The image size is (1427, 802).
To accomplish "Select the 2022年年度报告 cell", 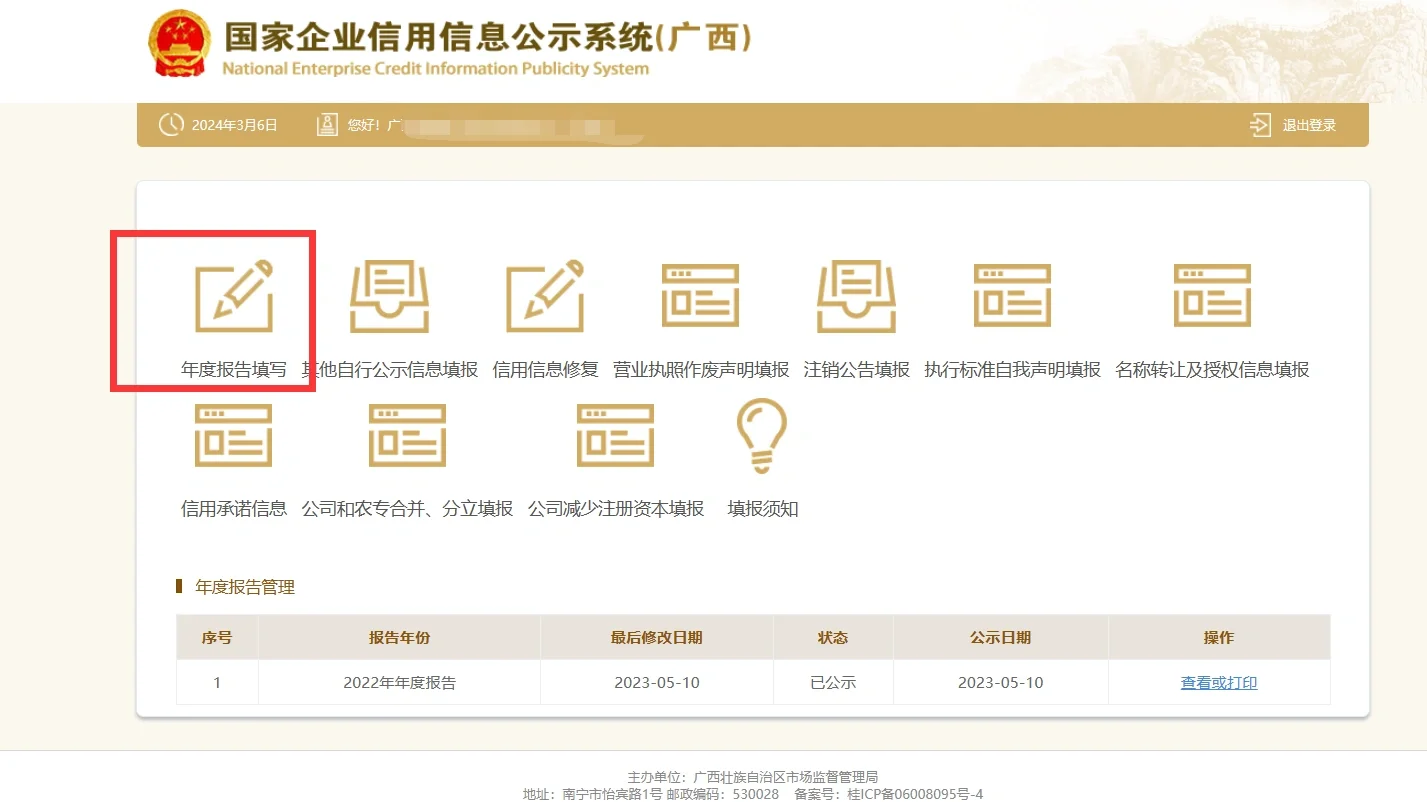I will click(x=399, y=683).
